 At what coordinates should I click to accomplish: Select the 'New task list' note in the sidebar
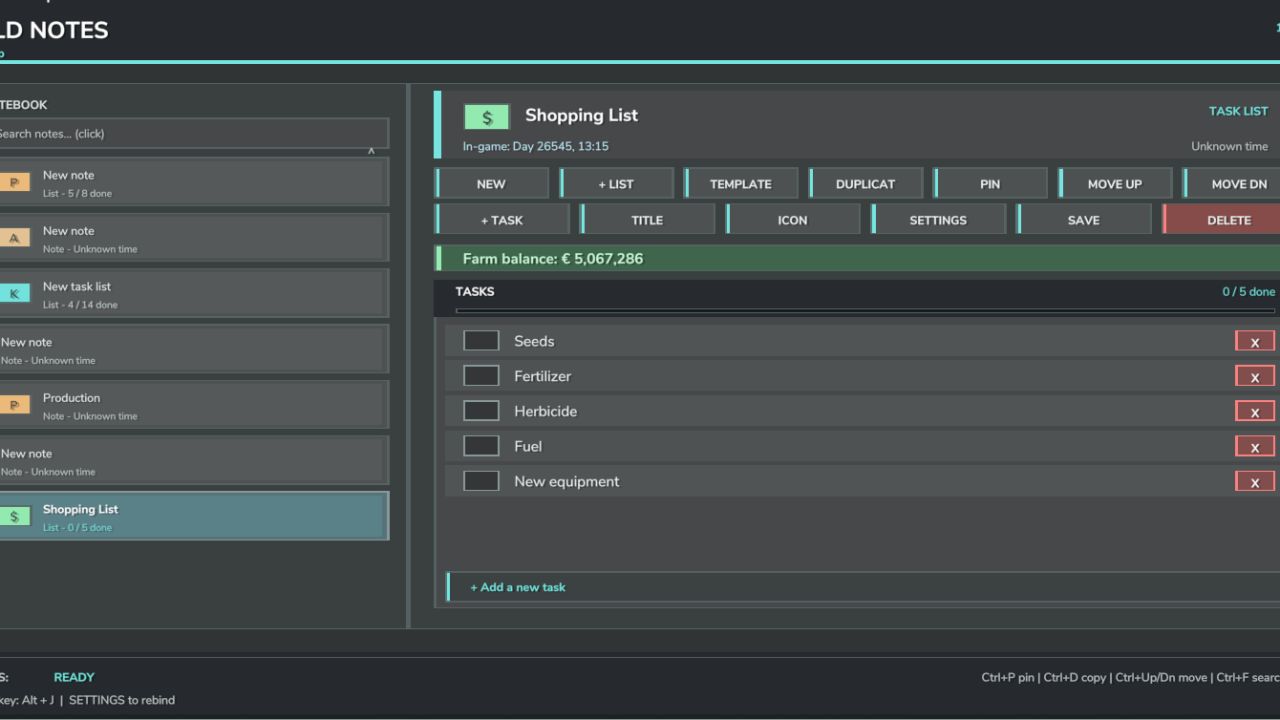pyautogui.click(x=194, y=293)
